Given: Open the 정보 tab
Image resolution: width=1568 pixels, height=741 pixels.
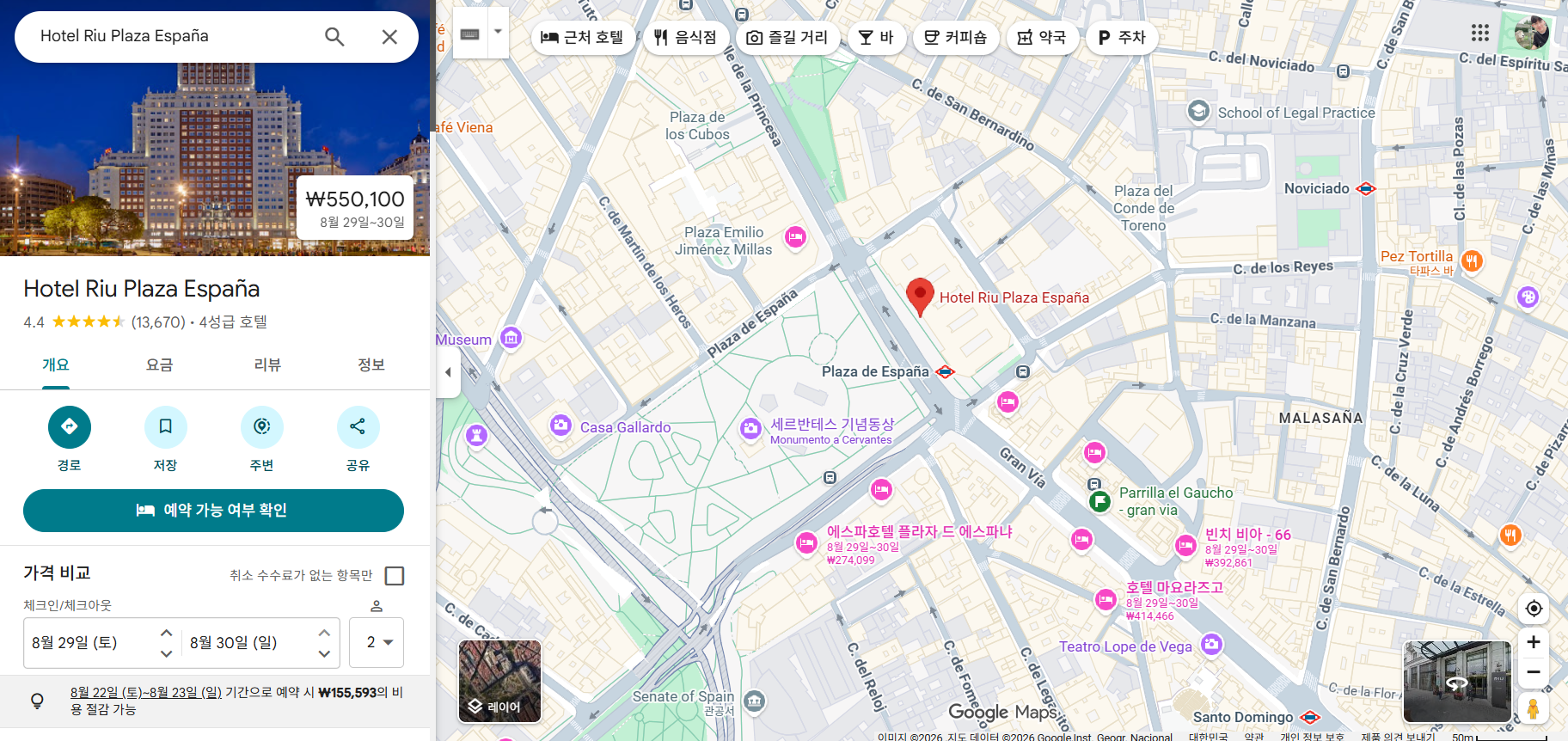Looking at the screenshot, I should pyautogui.click(x=371, y=365).
